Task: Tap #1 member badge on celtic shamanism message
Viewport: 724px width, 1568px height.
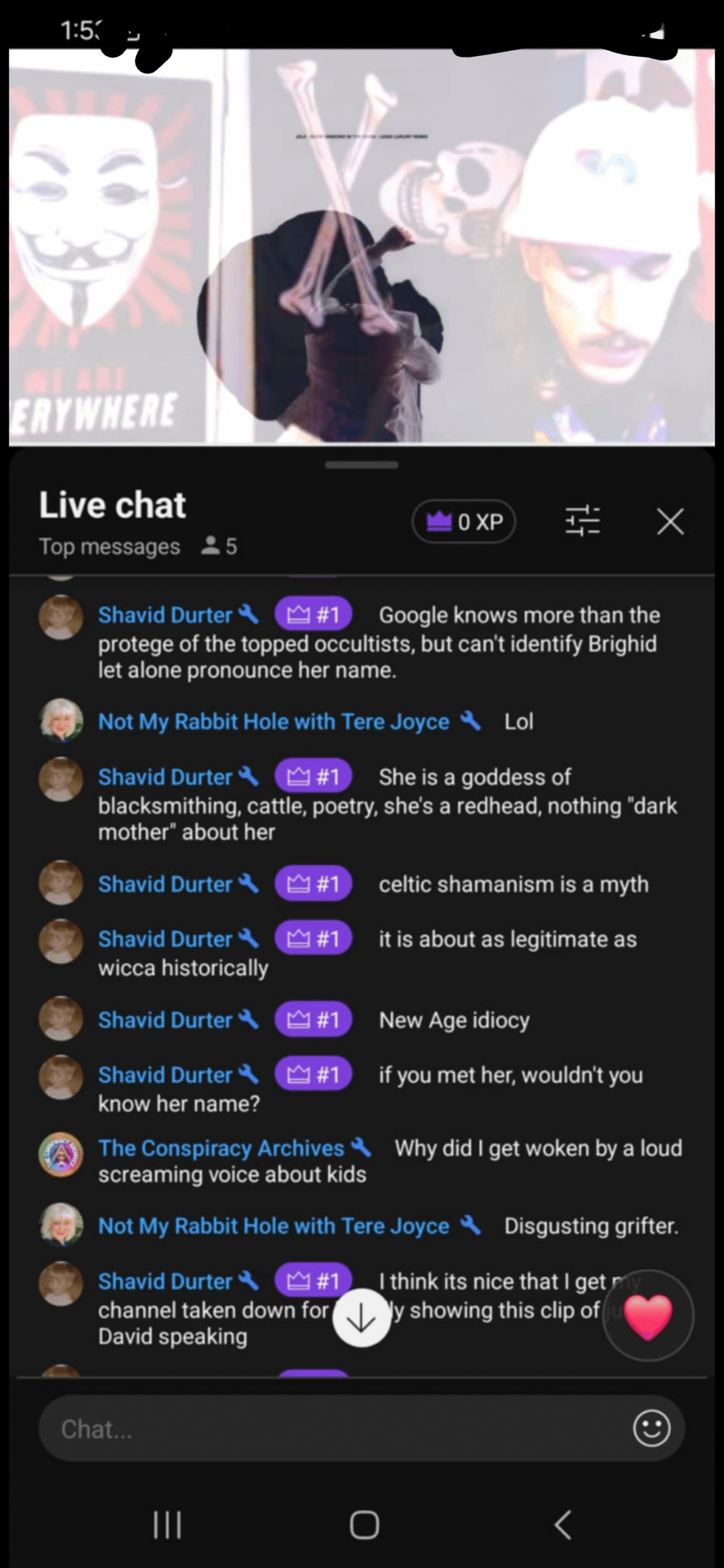Action: point(313,884)
